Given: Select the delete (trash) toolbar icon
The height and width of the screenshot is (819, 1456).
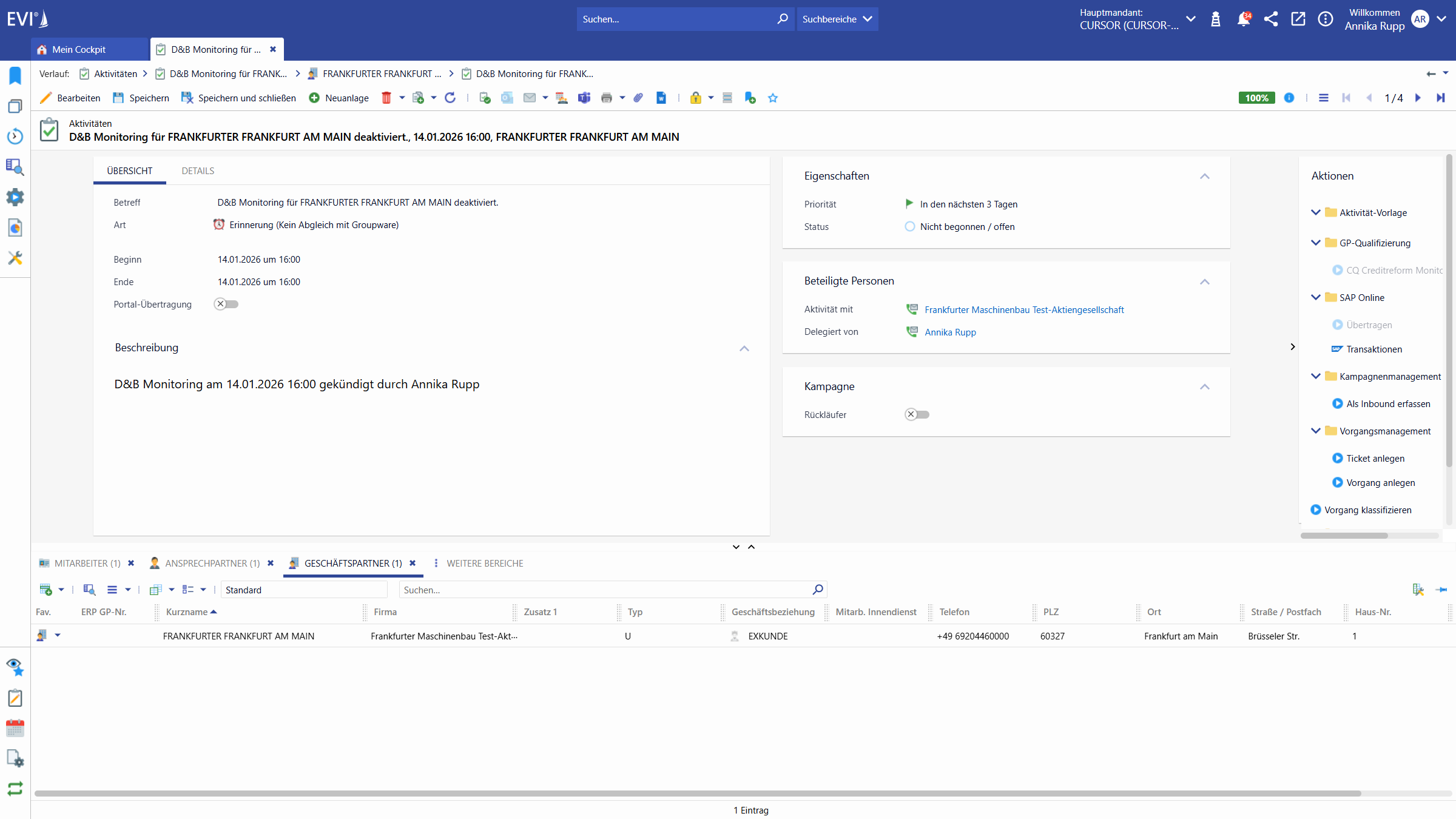Looking at the screenshot, I should coord(387,98).
